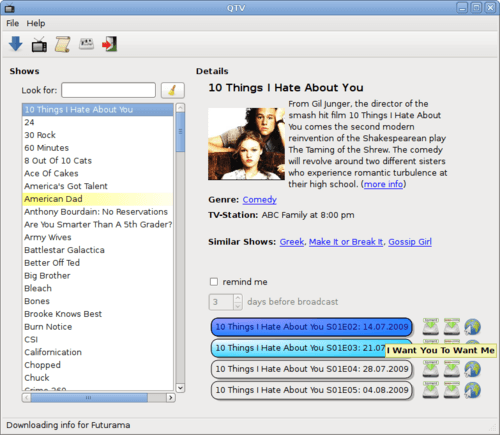Image resolution: width=500 pixels, height=435 pixels.
Task: Select America's Got Talent in the list
Action: click(x=98, y=186)
